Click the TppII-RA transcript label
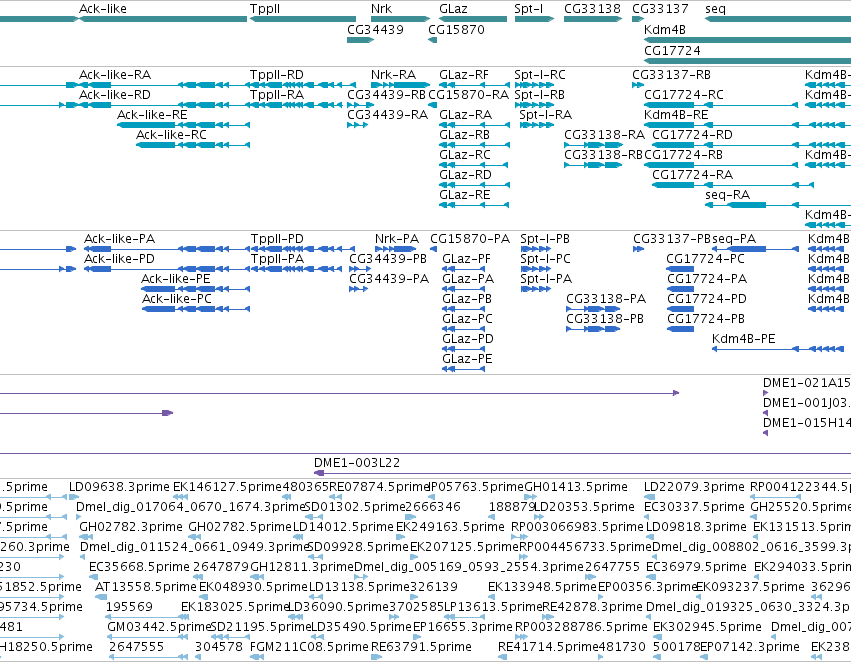This screenshot has height=662, width=851. 277,94
